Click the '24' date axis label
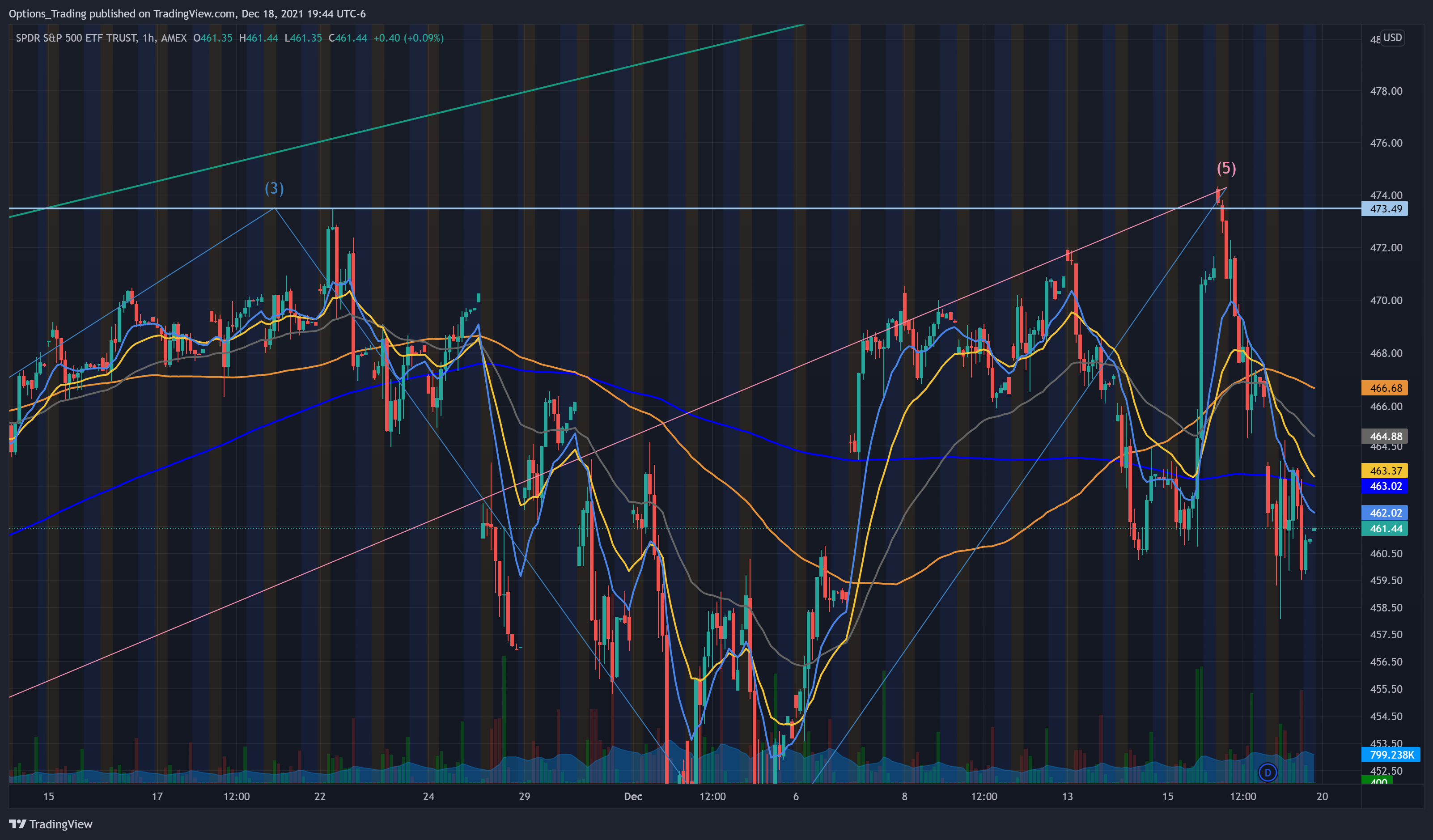 tap(428, 796)
